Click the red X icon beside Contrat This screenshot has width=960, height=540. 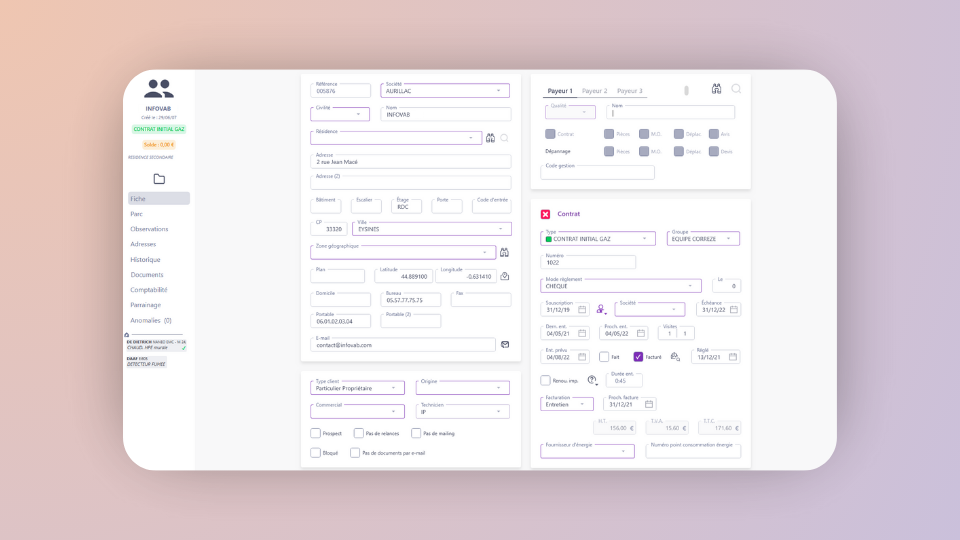545,214
